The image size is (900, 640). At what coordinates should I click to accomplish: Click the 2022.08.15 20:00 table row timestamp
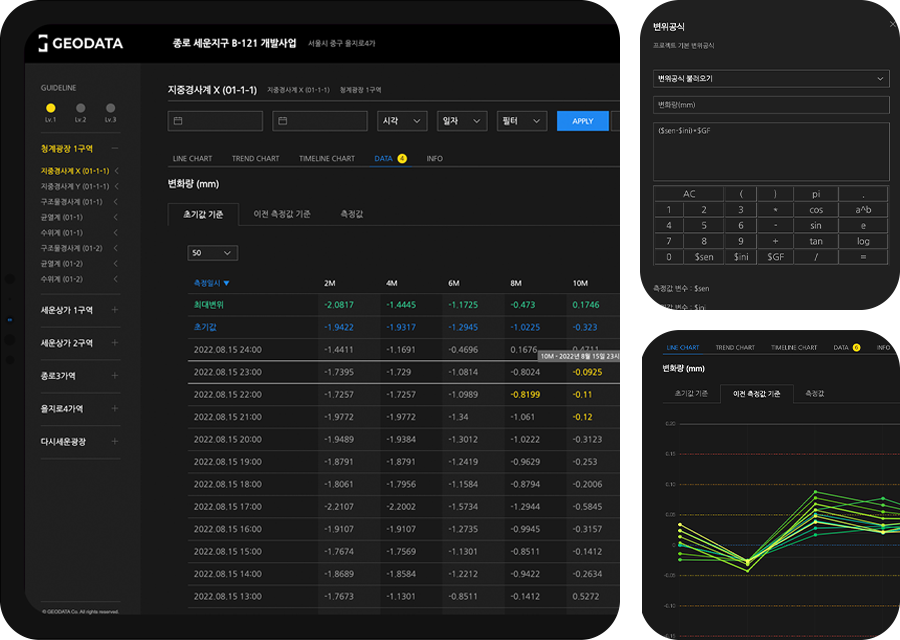point(227,440)
